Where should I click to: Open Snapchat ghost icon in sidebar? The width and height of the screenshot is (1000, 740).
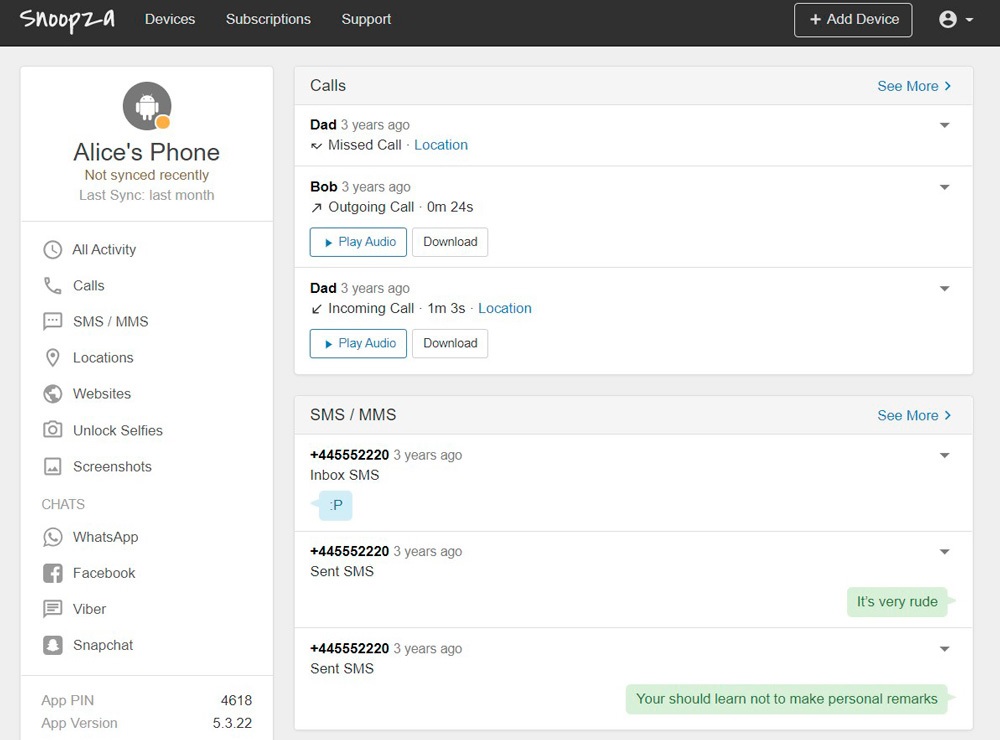click(53, 645)
